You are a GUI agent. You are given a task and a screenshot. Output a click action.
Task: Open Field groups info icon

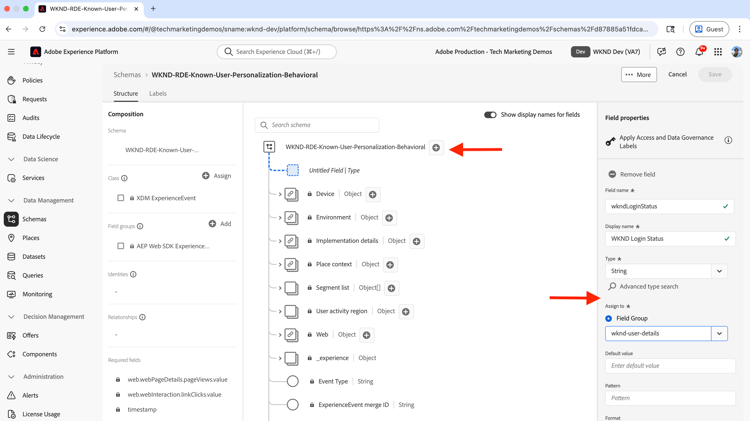coord(140,226)
